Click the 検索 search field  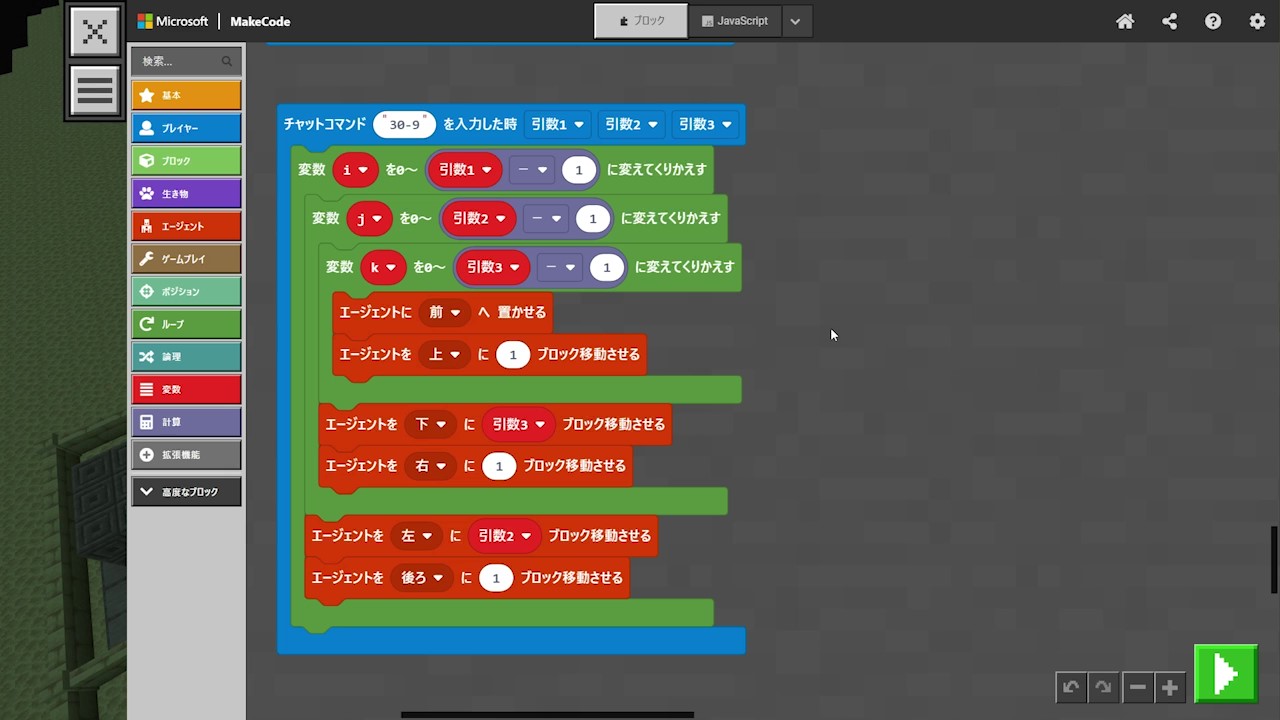coord(180,61)
